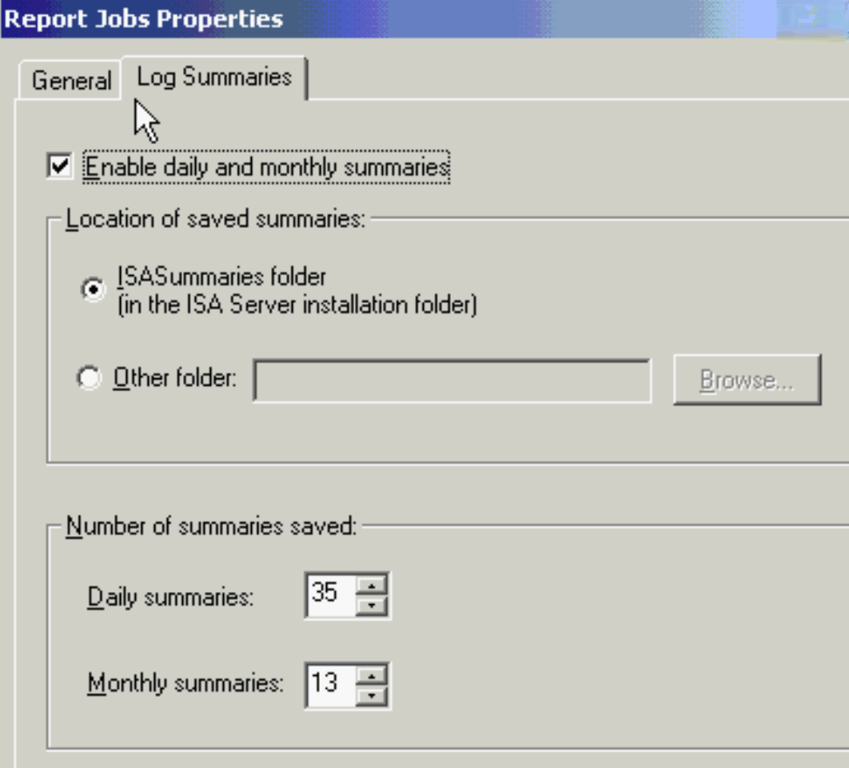Click the Enable daily and monthly summaries label
Image resolution: width=849 pixels, height=768 pixels.
pos(266,167)
